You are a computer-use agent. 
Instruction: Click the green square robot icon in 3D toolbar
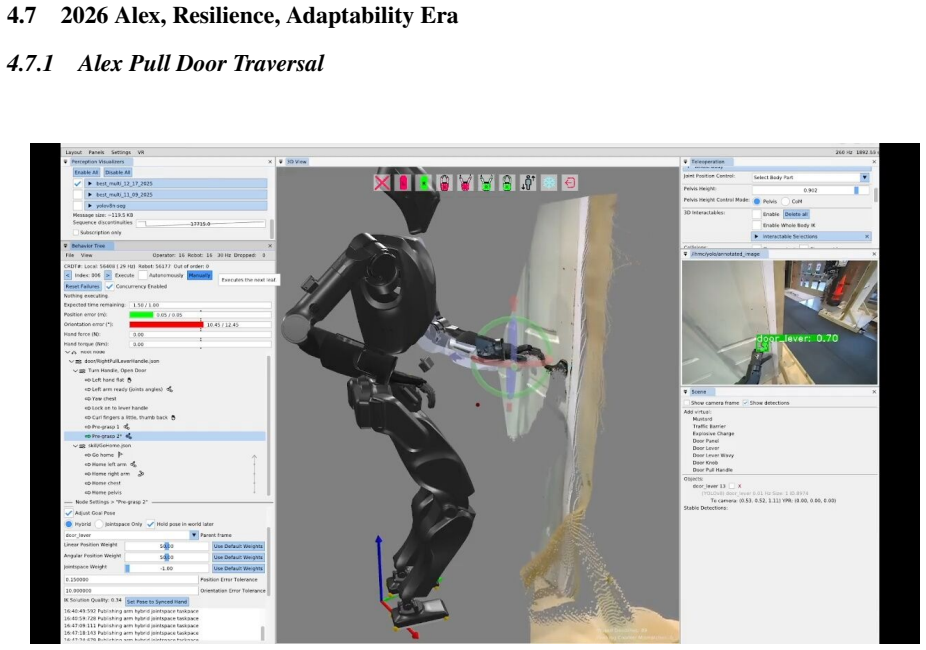tap(424, 183)
